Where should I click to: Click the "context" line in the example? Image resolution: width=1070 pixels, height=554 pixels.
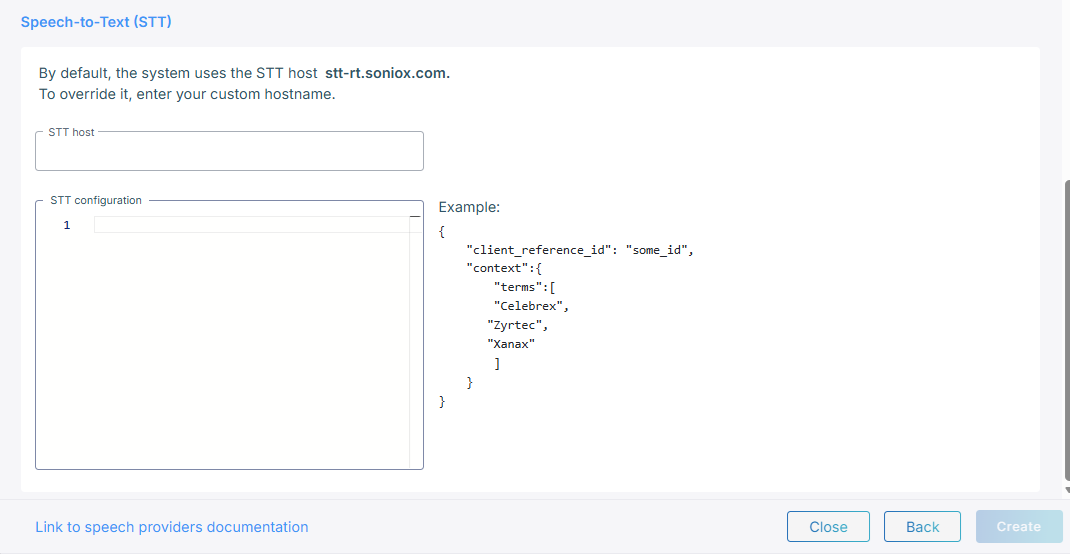504,268
